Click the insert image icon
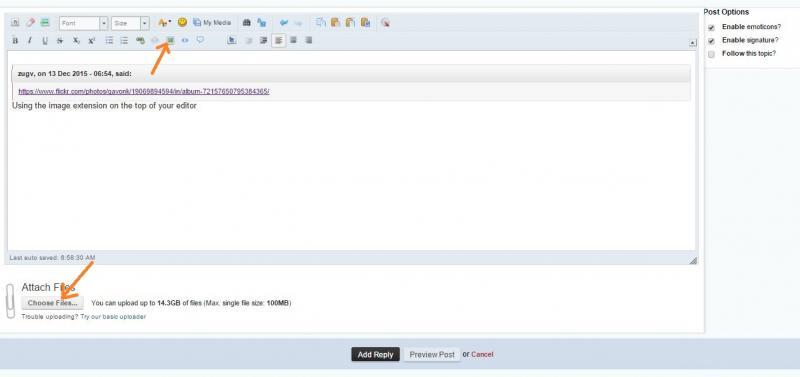The width and height of the screenshot is (800, 377). click(171, 40)
